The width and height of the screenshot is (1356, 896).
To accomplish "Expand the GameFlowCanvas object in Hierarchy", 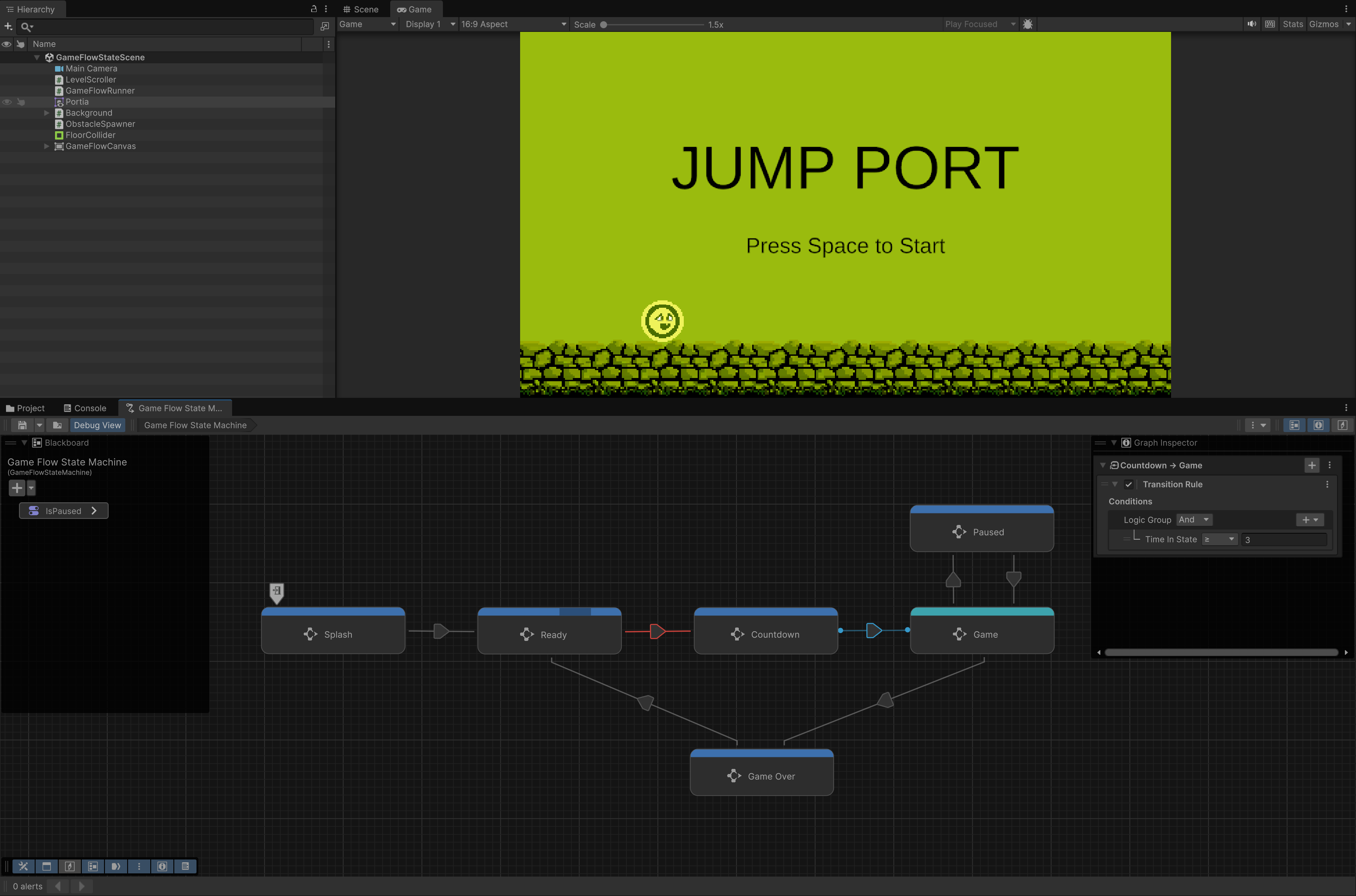I will (47, 146).
